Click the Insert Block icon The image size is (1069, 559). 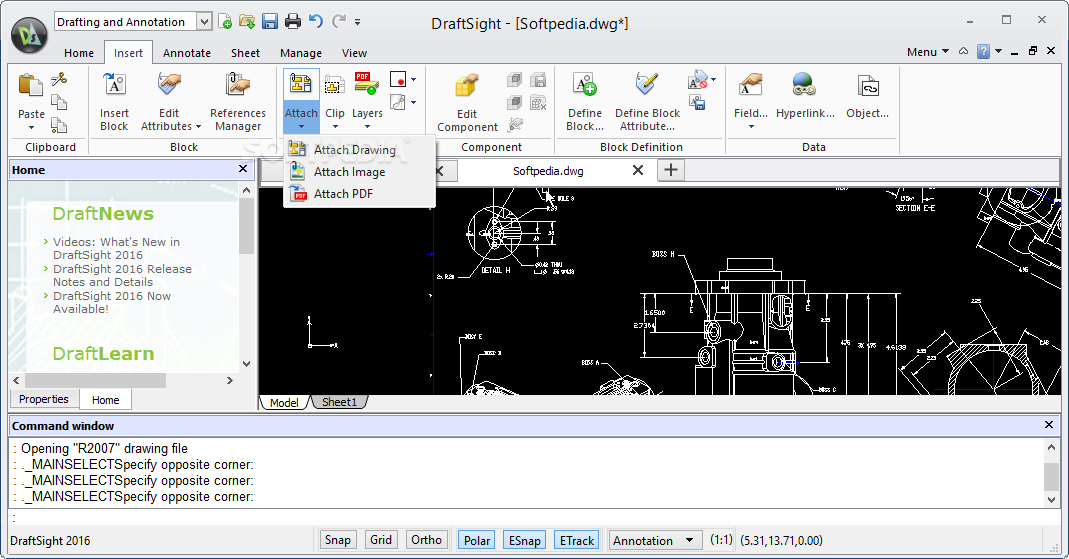pos(114,85)
